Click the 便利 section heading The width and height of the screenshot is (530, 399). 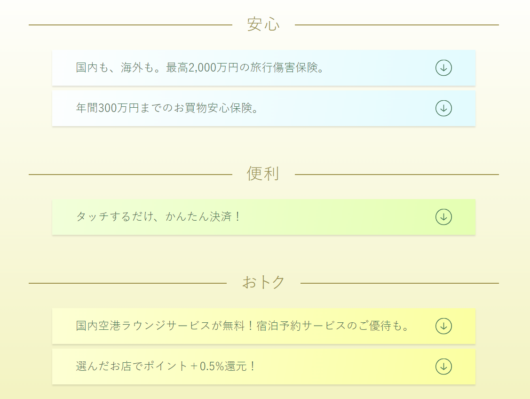[263, 174]
